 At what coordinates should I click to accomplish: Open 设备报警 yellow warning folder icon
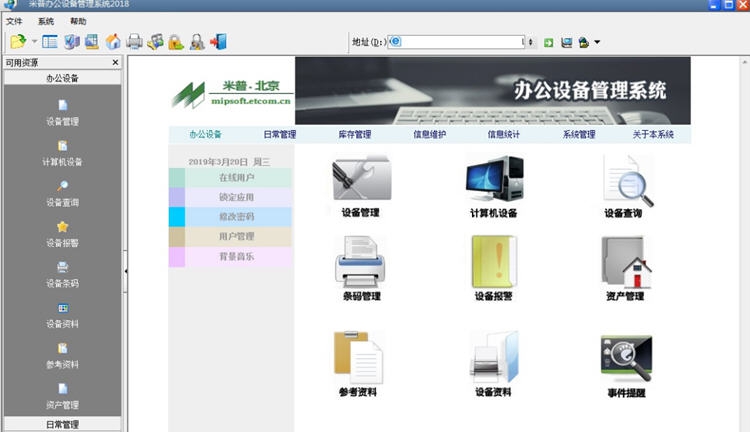coord(494,261)
